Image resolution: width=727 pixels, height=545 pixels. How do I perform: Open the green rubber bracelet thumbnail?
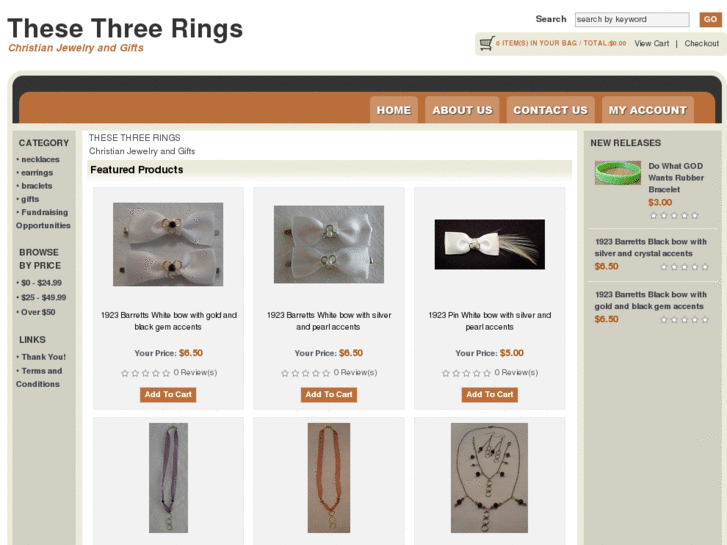[x=618, y=173]
